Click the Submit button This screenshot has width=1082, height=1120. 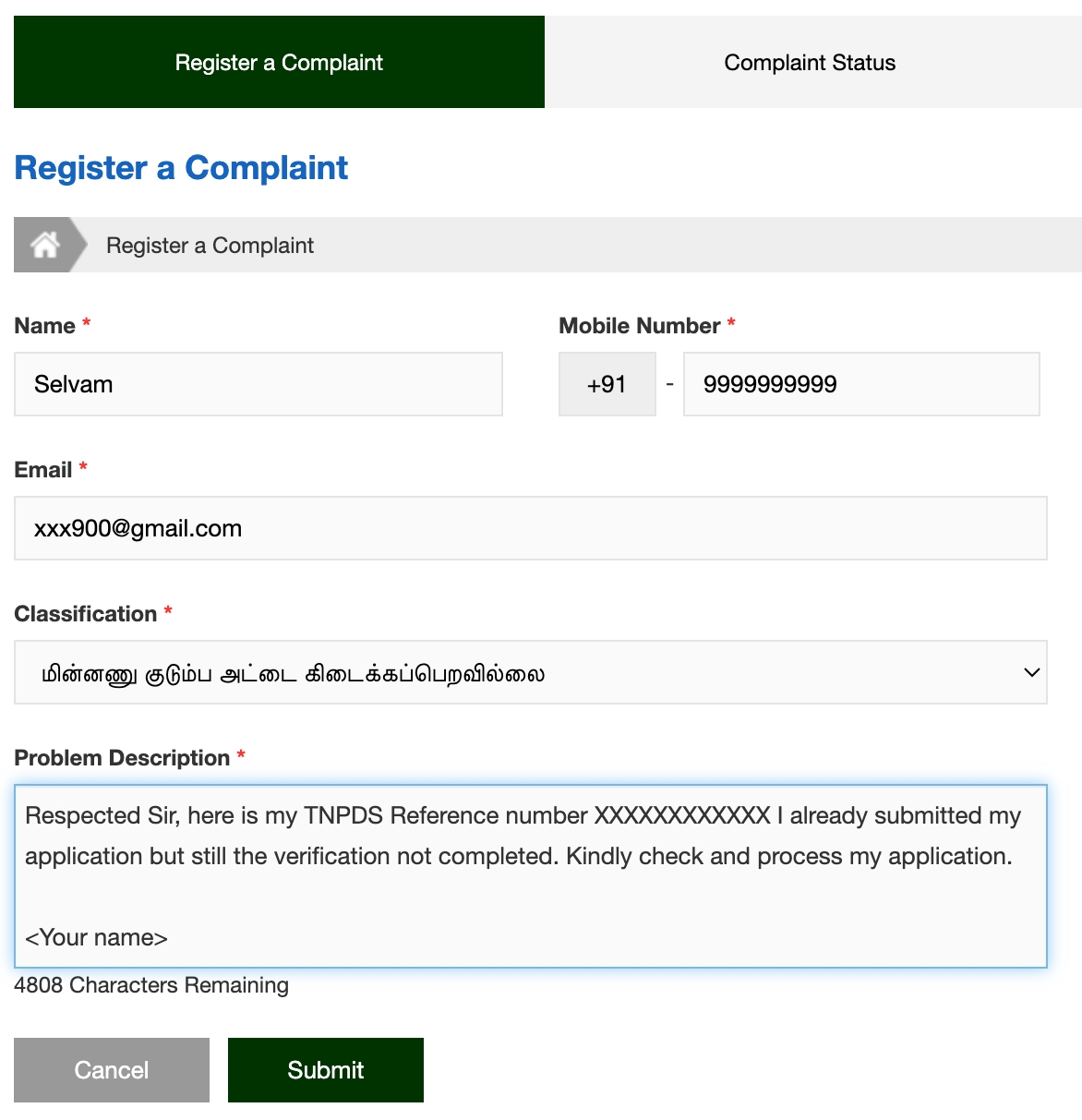(x=325, y=1069)
